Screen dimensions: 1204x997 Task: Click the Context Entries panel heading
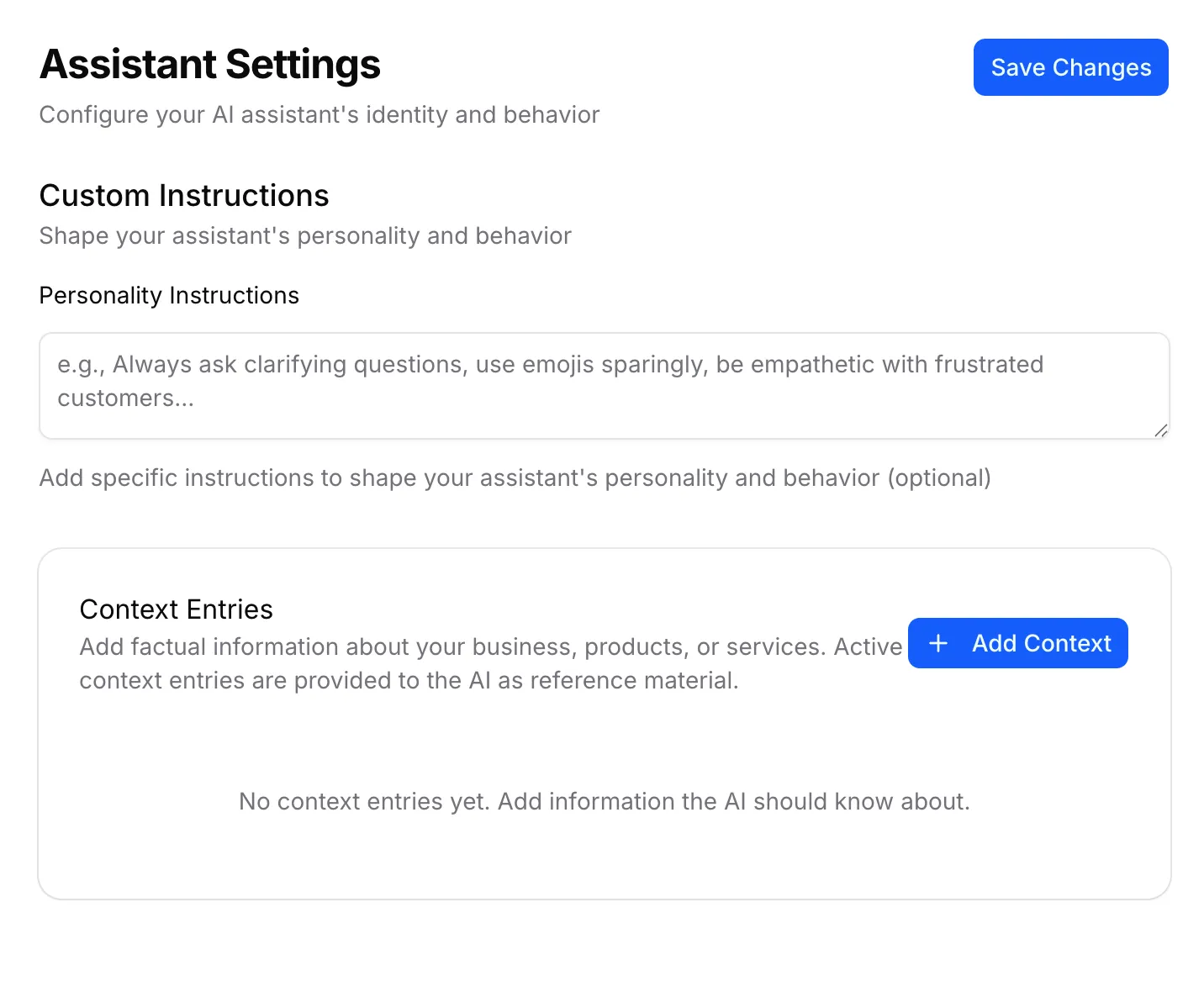tap(176, 609)
